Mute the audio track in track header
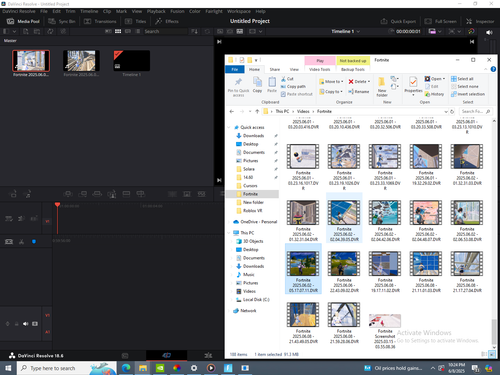The image size is (500, 375). (x=26, y=324)
